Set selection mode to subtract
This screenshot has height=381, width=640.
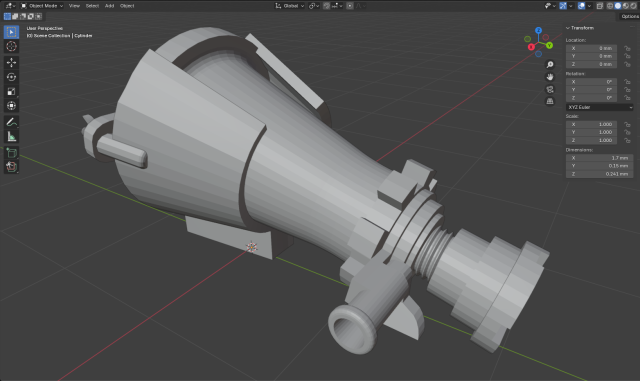pyautogui.click(x=22, y=16)
